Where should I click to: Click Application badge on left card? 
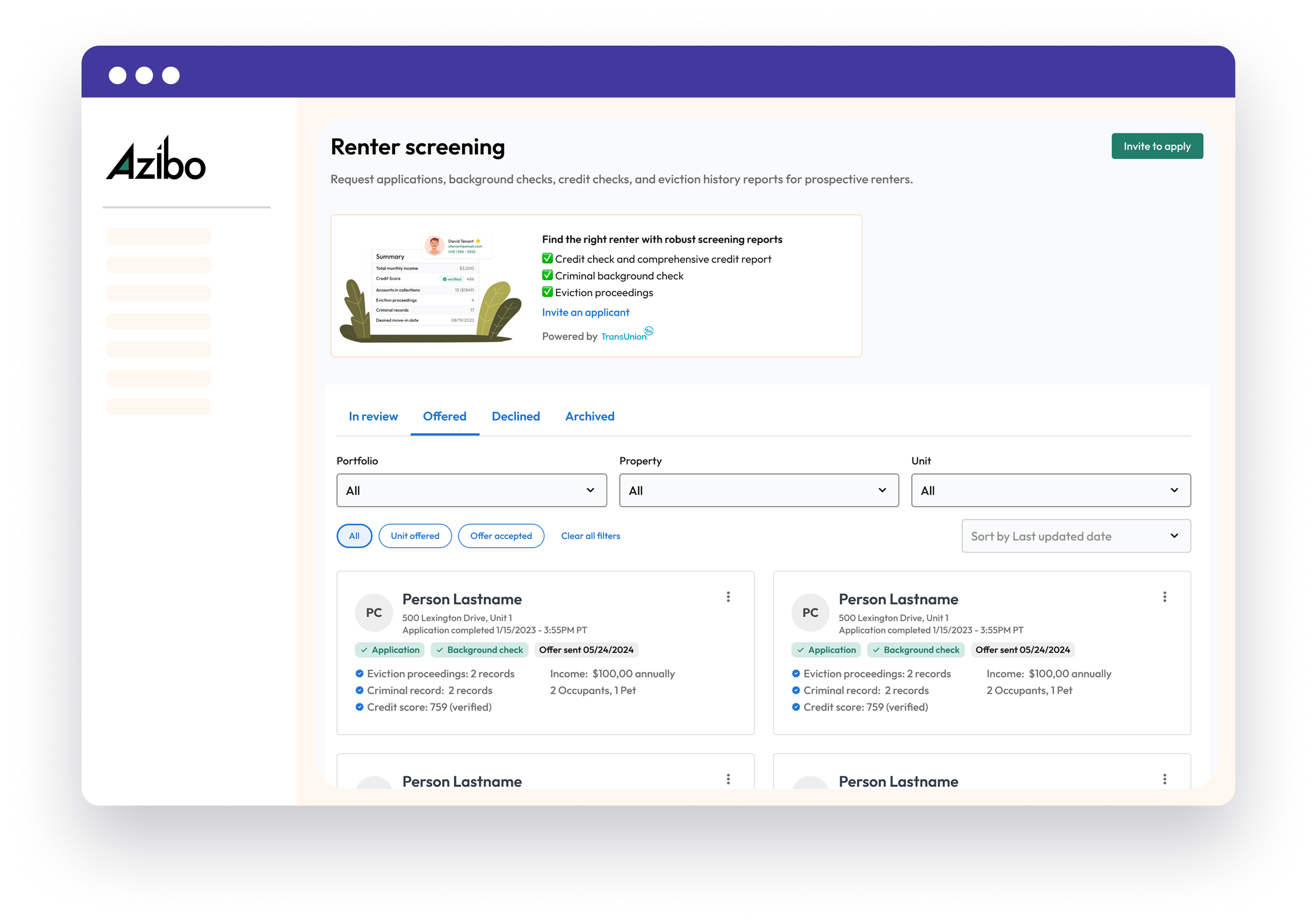pos(390,650)
